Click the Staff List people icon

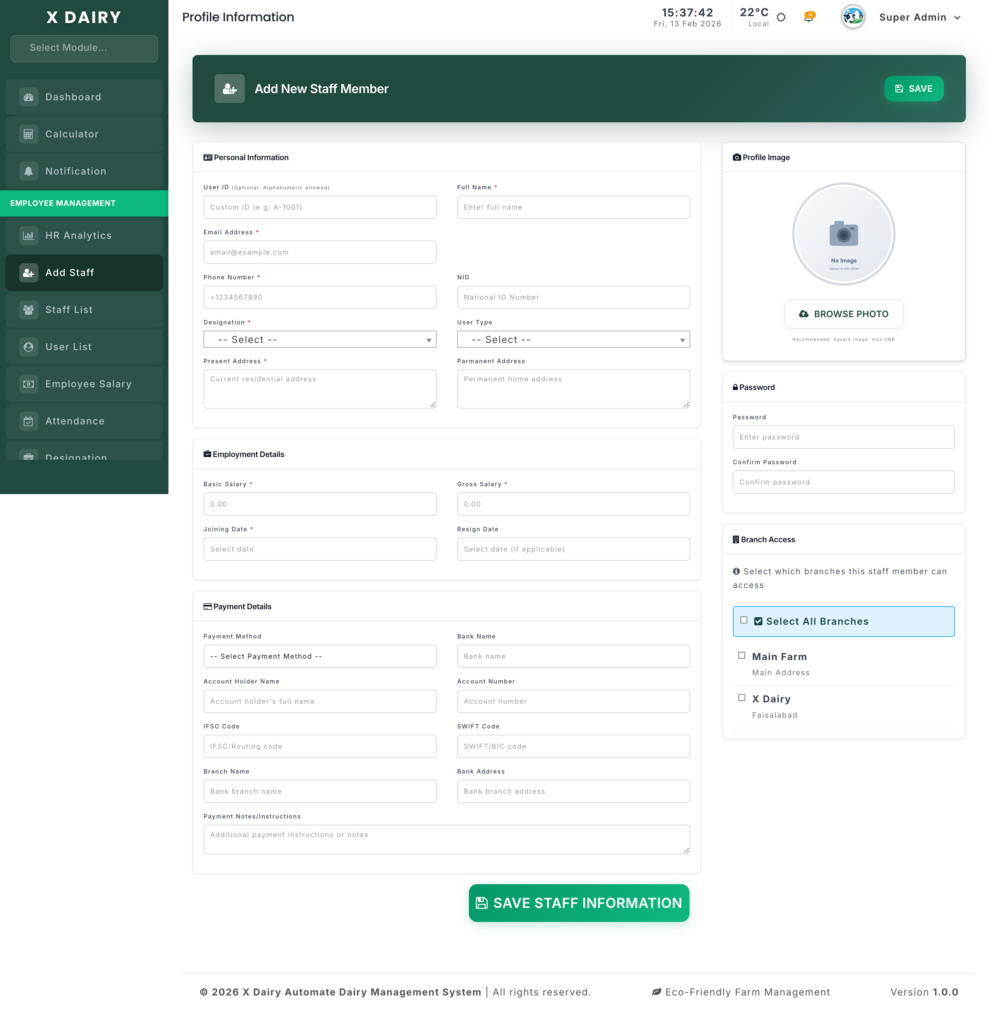coord(28,310)
